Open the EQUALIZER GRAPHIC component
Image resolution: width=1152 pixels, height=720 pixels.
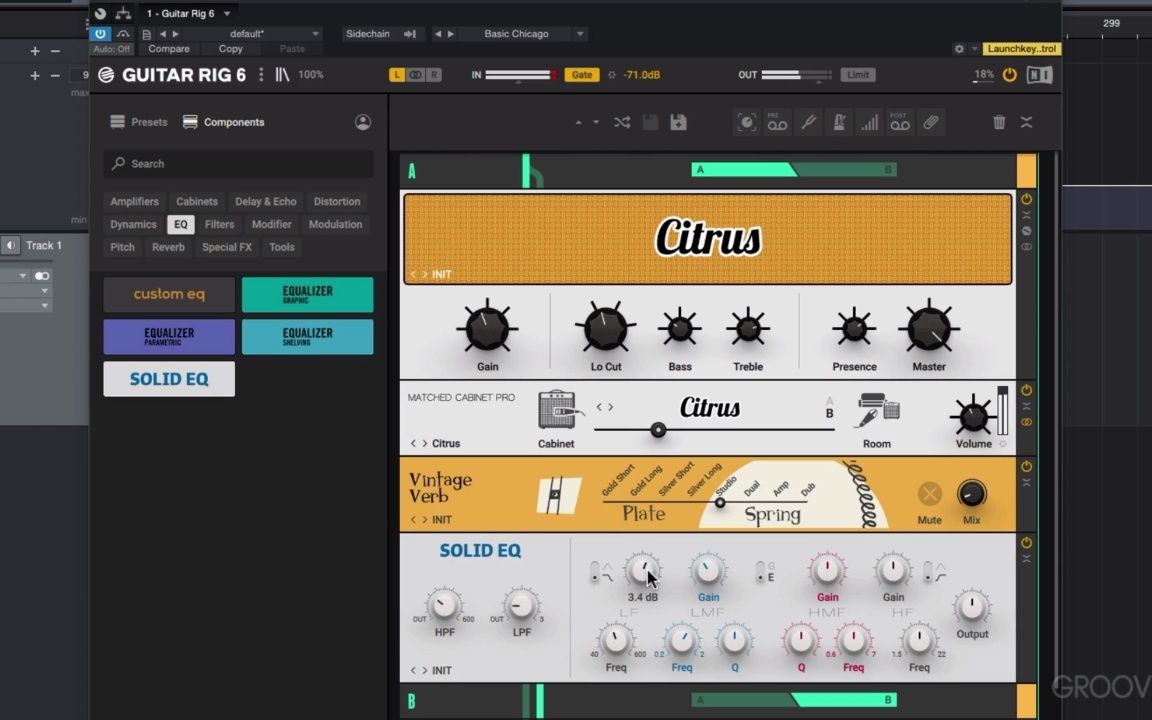pyautogui.click(x=307, y=294)
